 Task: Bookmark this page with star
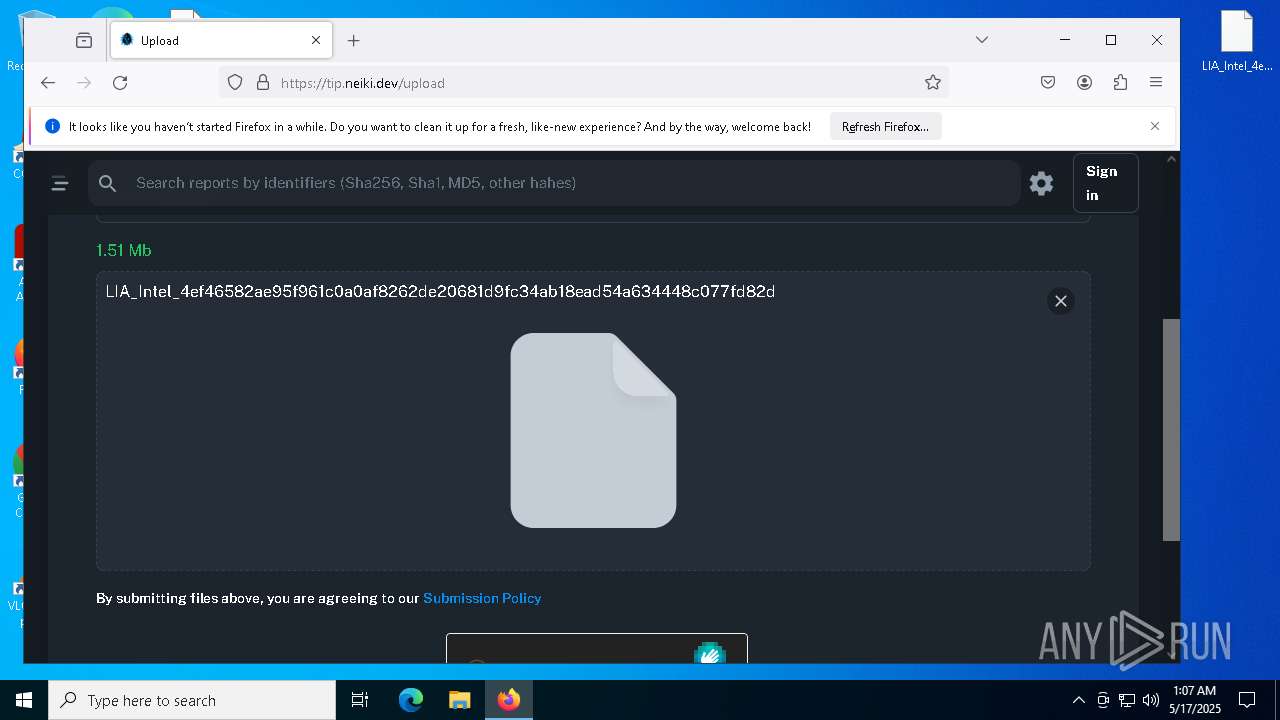tap(933, 83)
